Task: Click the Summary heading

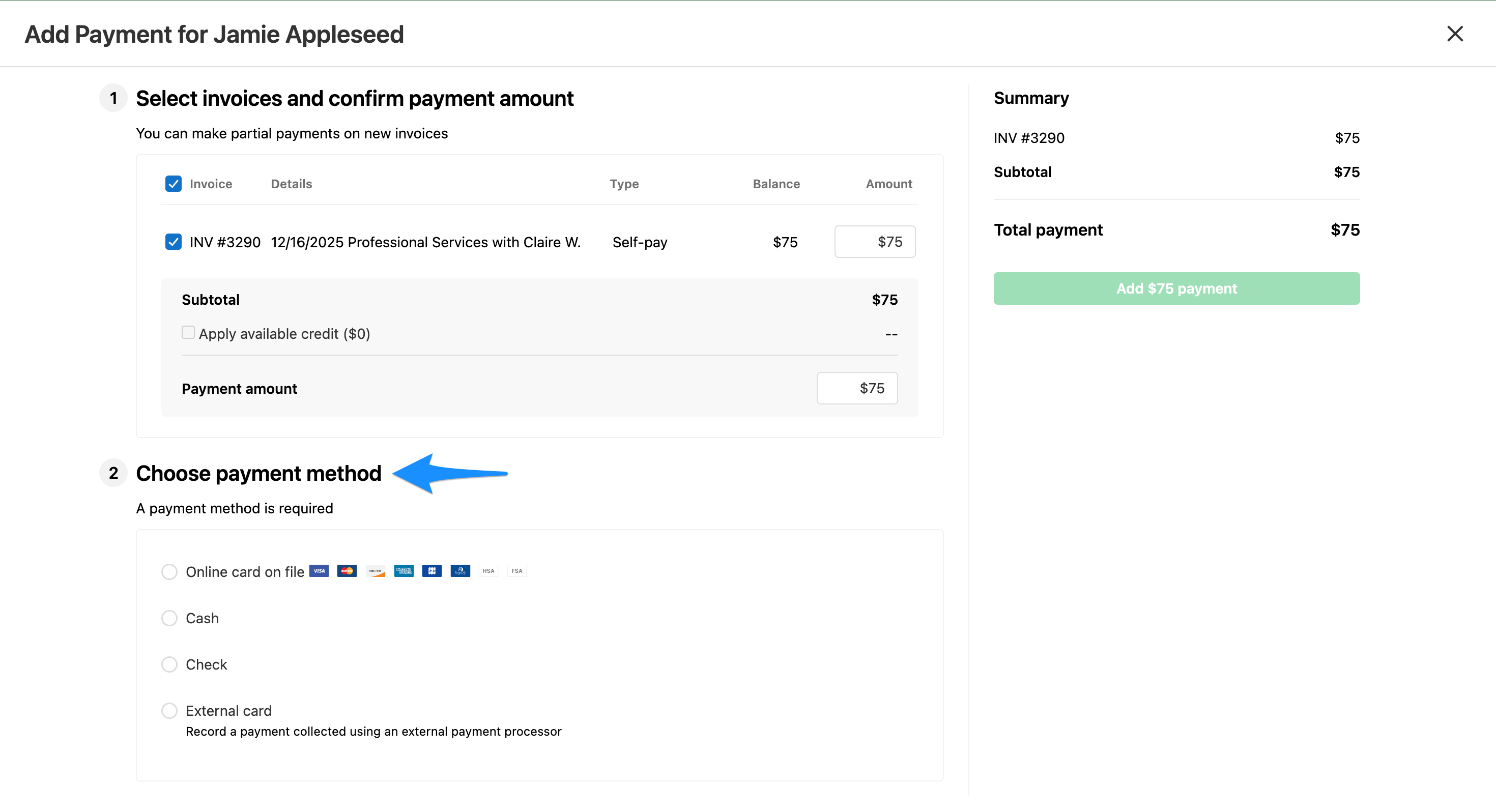Action: tap(1031, 98)
